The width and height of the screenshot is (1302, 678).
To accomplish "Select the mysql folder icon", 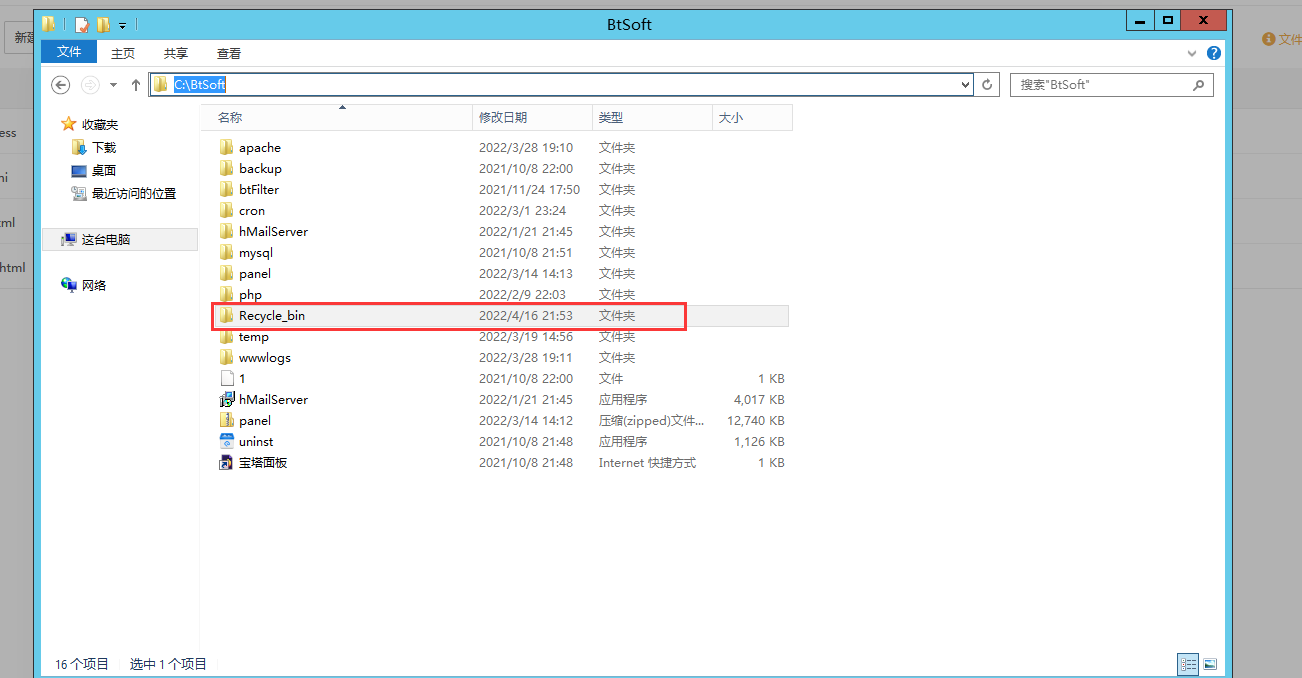I will pos(226,252).
